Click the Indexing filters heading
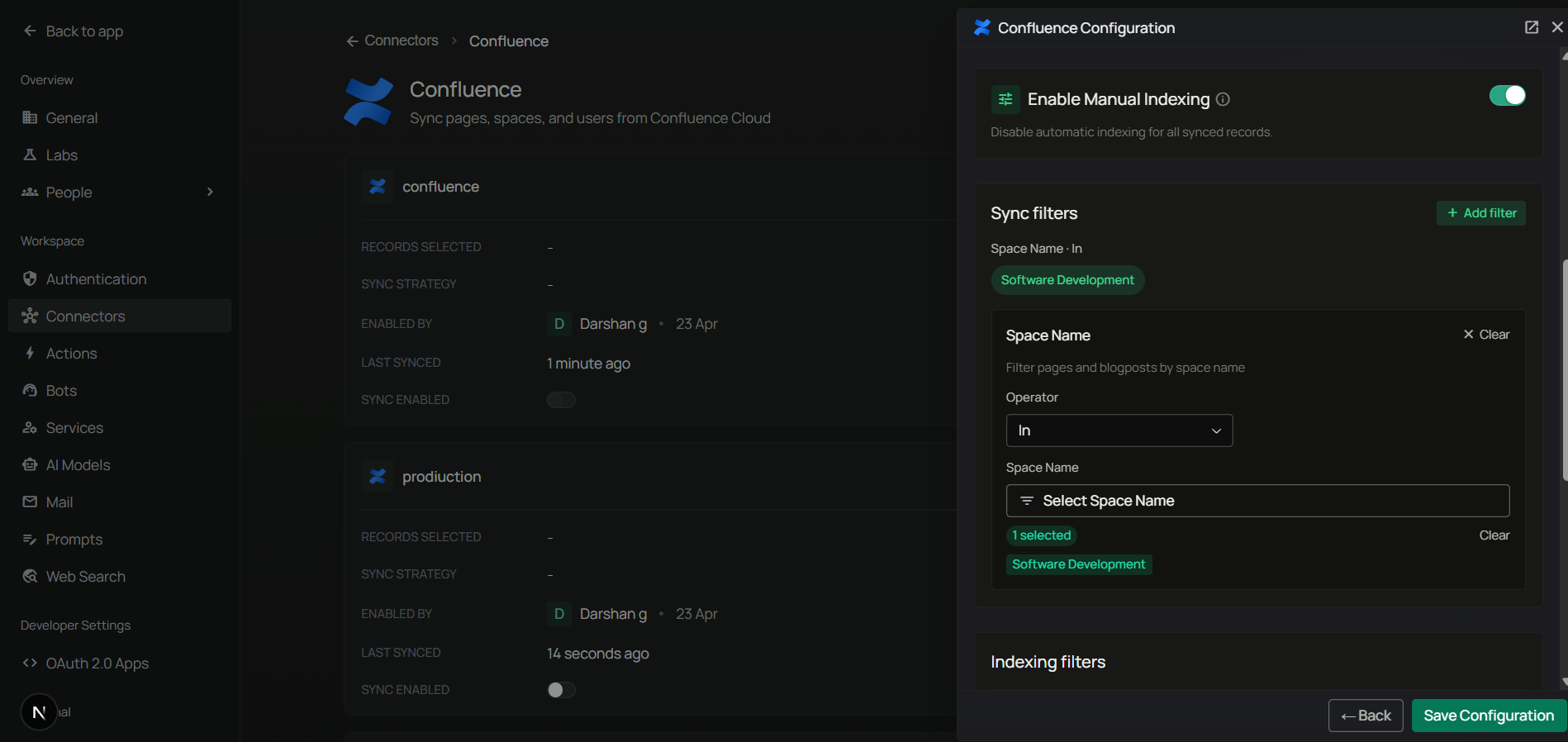Viewport: 1568px width, 742px height. pyautogui.click(x=1048, y=662)
